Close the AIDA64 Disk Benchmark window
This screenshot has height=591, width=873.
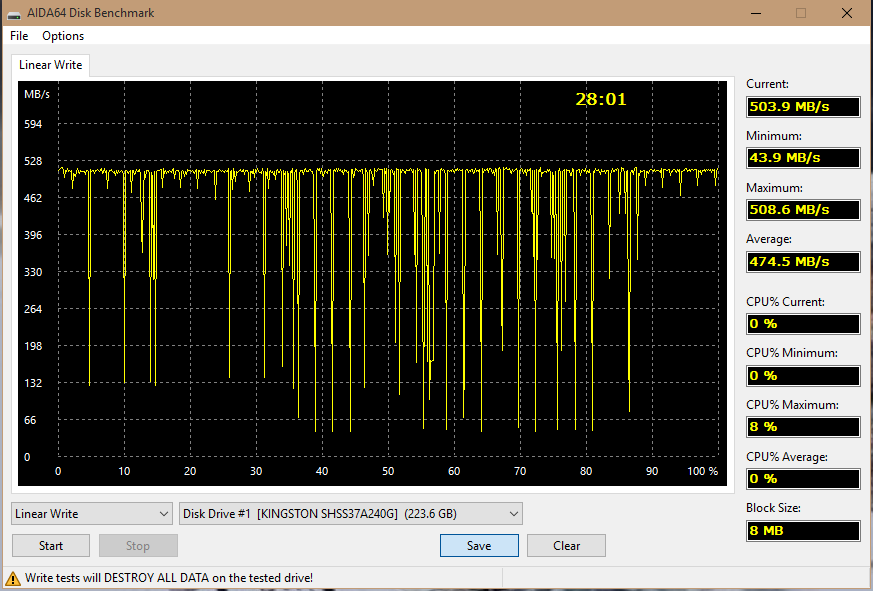[x=847, y=13]
